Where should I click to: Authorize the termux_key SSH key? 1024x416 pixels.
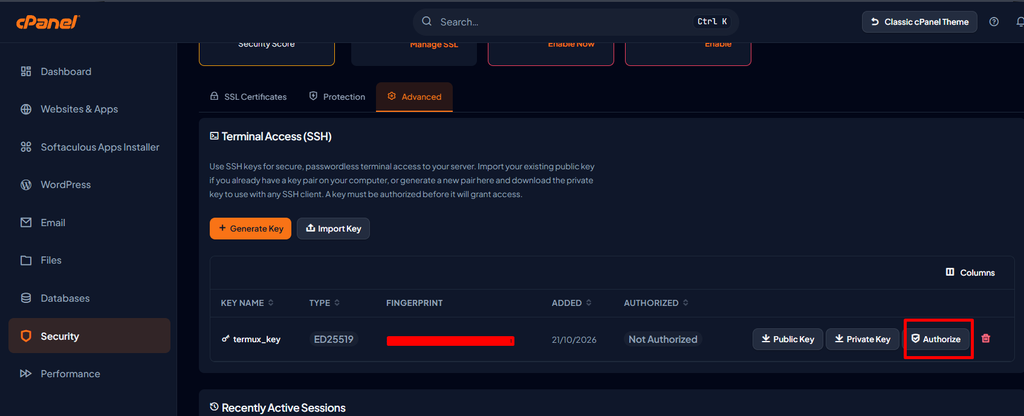936,339
